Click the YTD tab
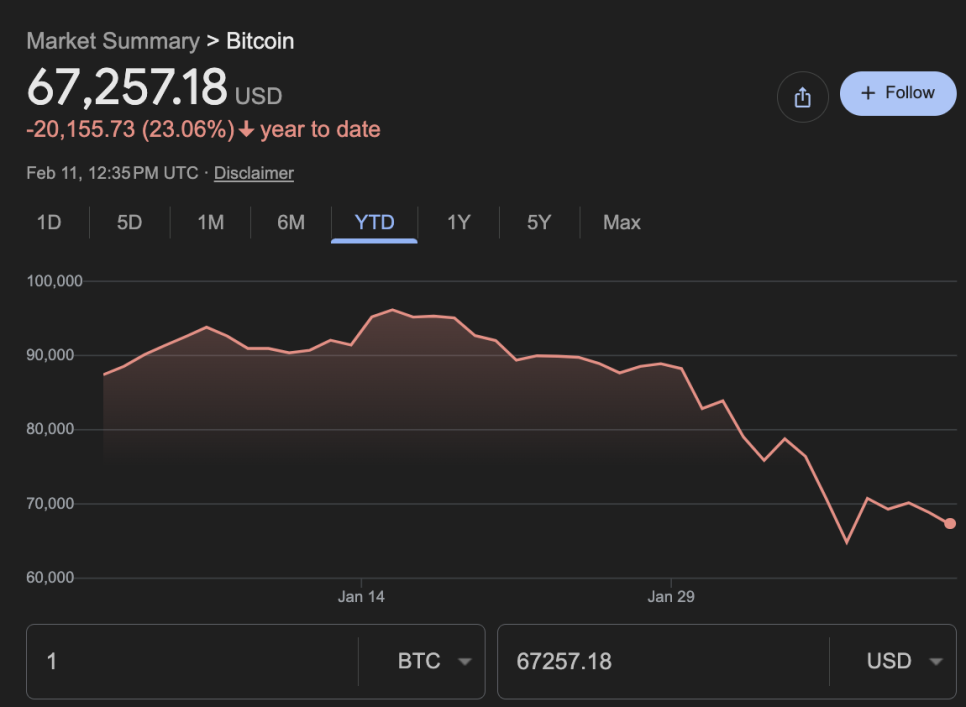 (x=375, y=222)
